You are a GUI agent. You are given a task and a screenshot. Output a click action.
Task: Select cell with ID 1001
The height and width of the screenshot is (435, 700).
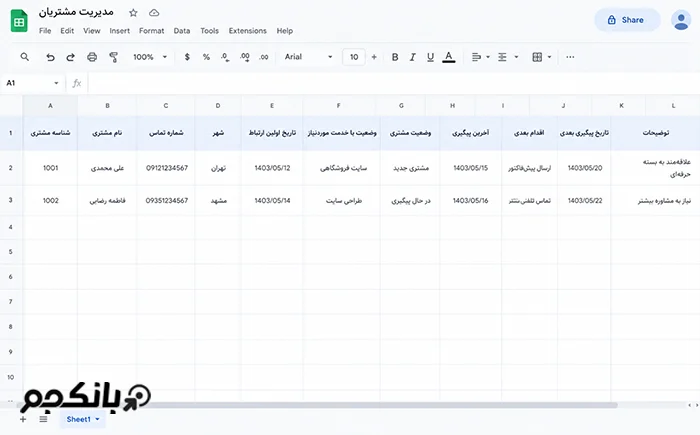(50, 168)
